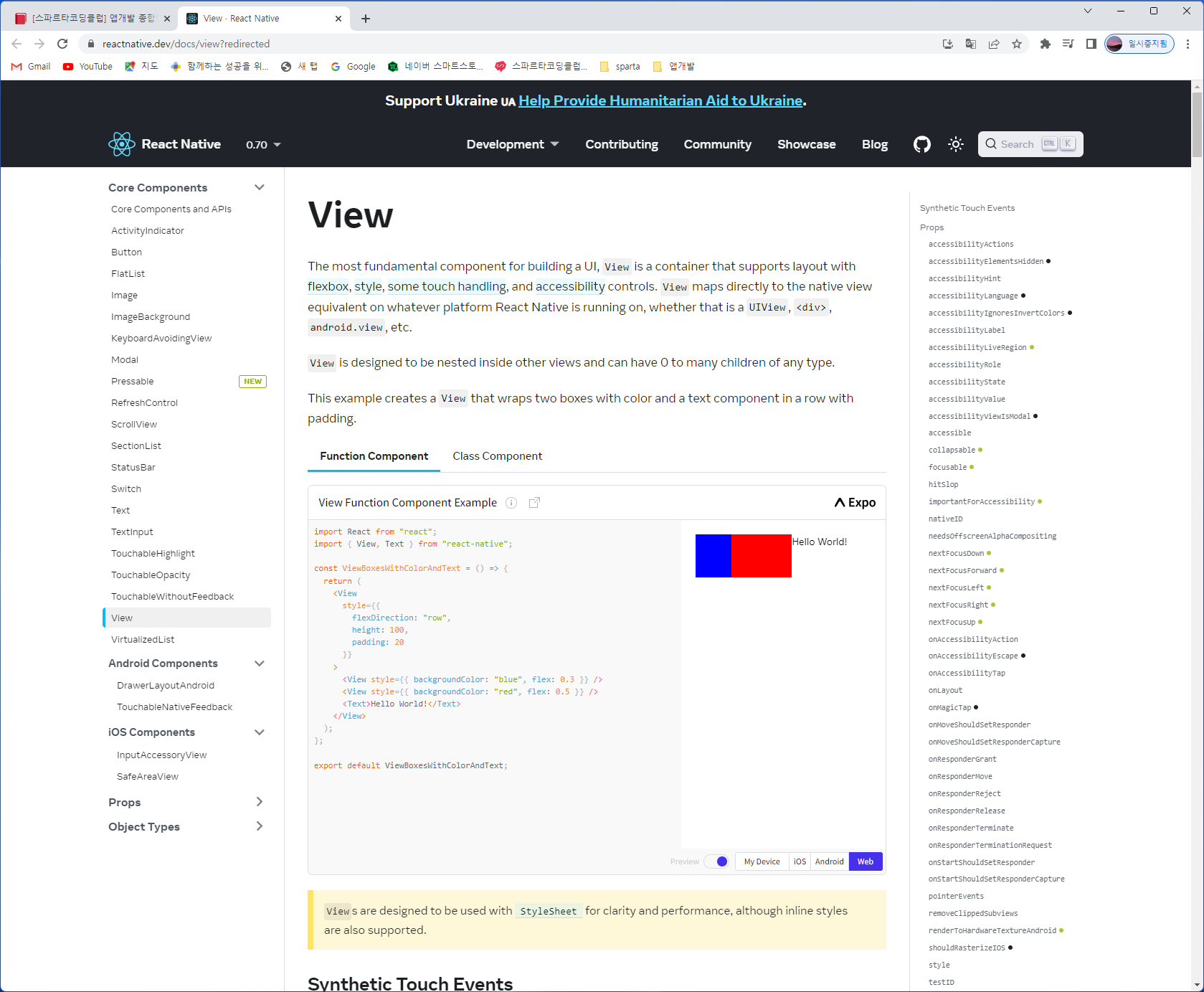The height and width of the screenshot is (992, 1204).
Task: Open the Community menu item
Action: 718,144
